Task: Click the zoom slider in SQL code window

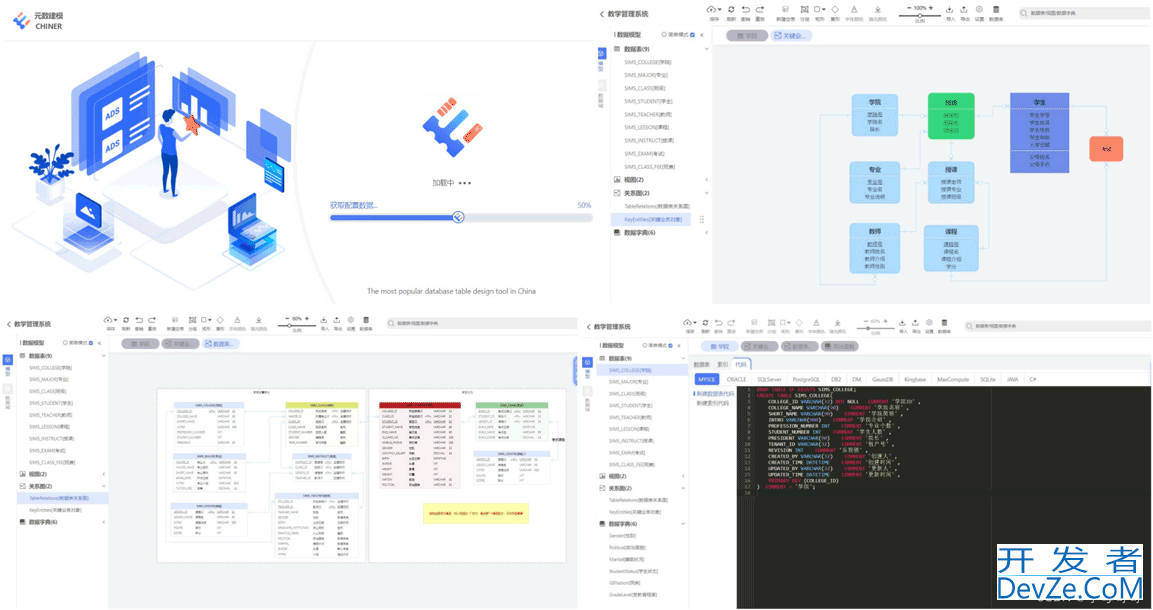Action: pos(874,328)
